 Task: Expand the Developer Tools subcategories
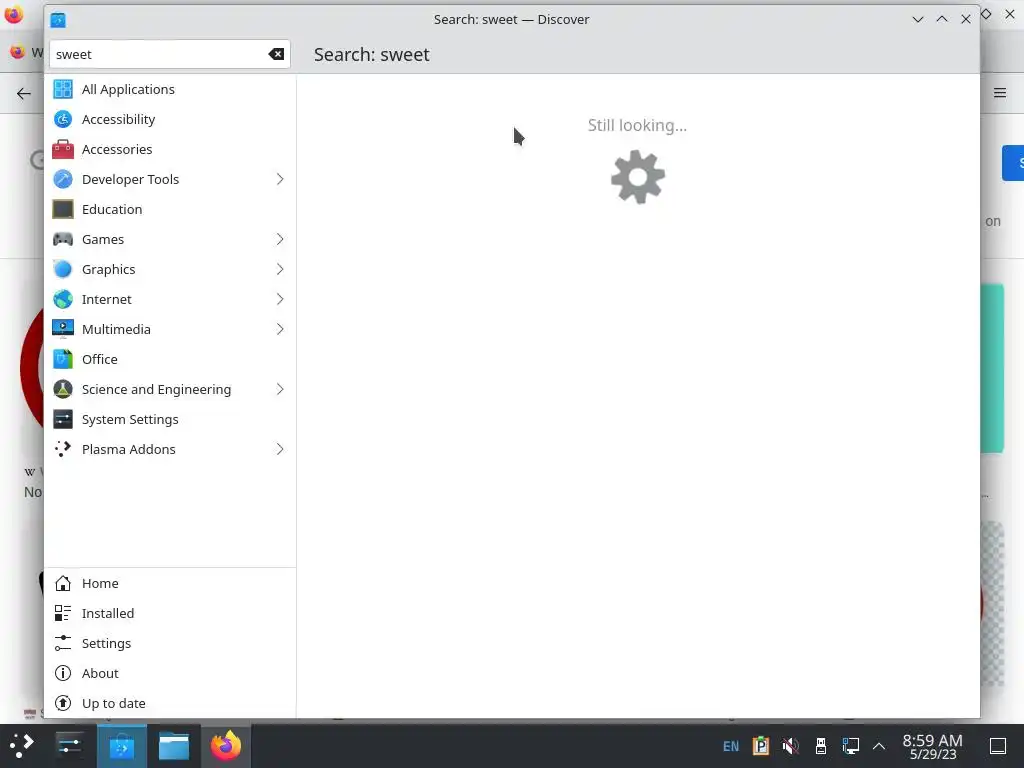[x=280, y=180]
